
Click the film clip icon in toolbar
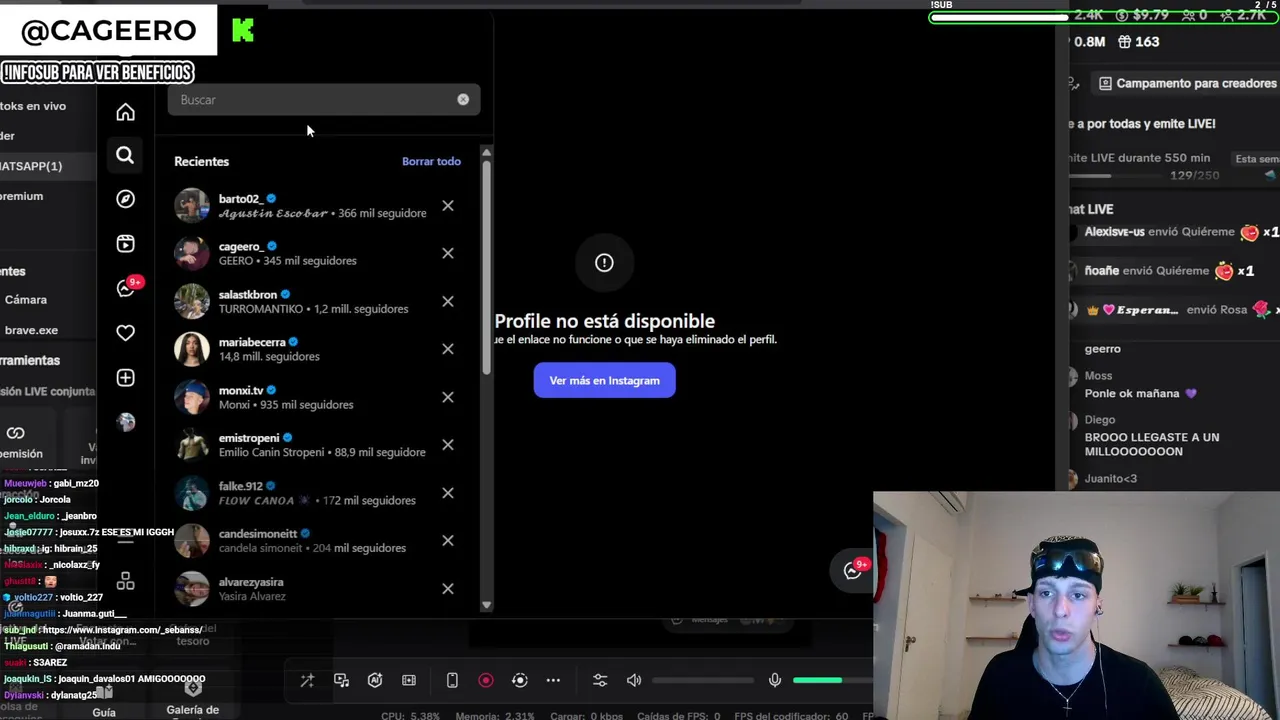click(x=409, y=680)
